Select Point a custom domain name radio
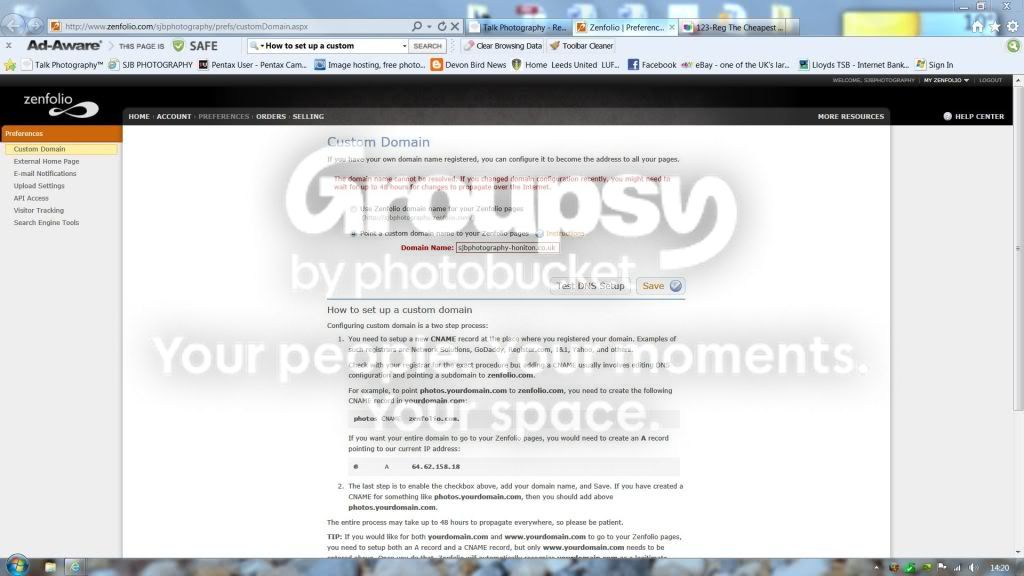The width and height of the screenshot is (1024, 576). tap(353, 234)
